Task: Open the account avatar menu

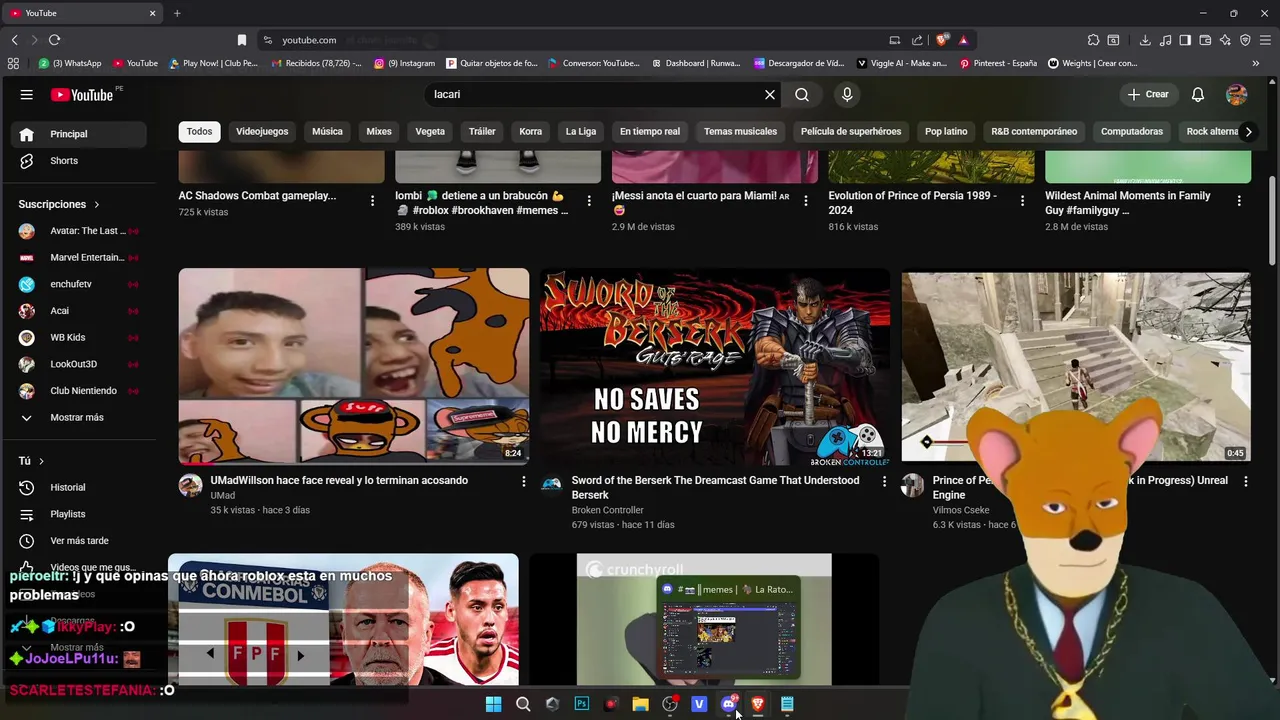Action: 1237,94
